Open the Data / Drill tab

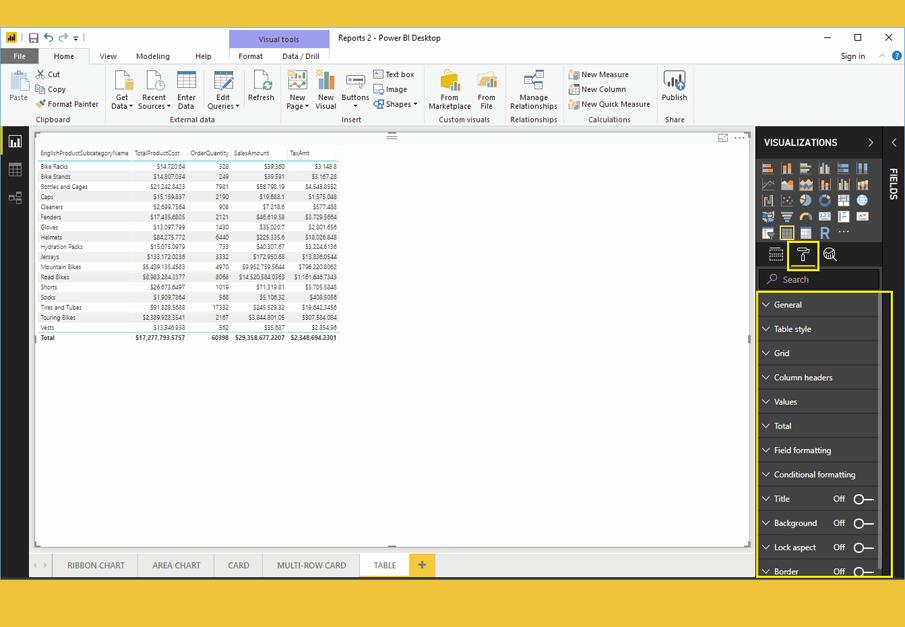coord(301,56)
